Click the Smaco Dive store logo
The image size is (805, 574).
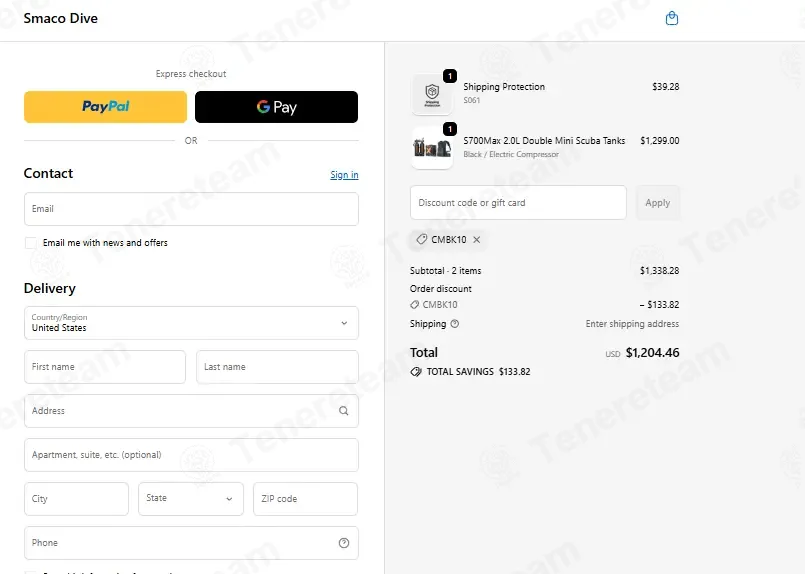click(61, 18)
